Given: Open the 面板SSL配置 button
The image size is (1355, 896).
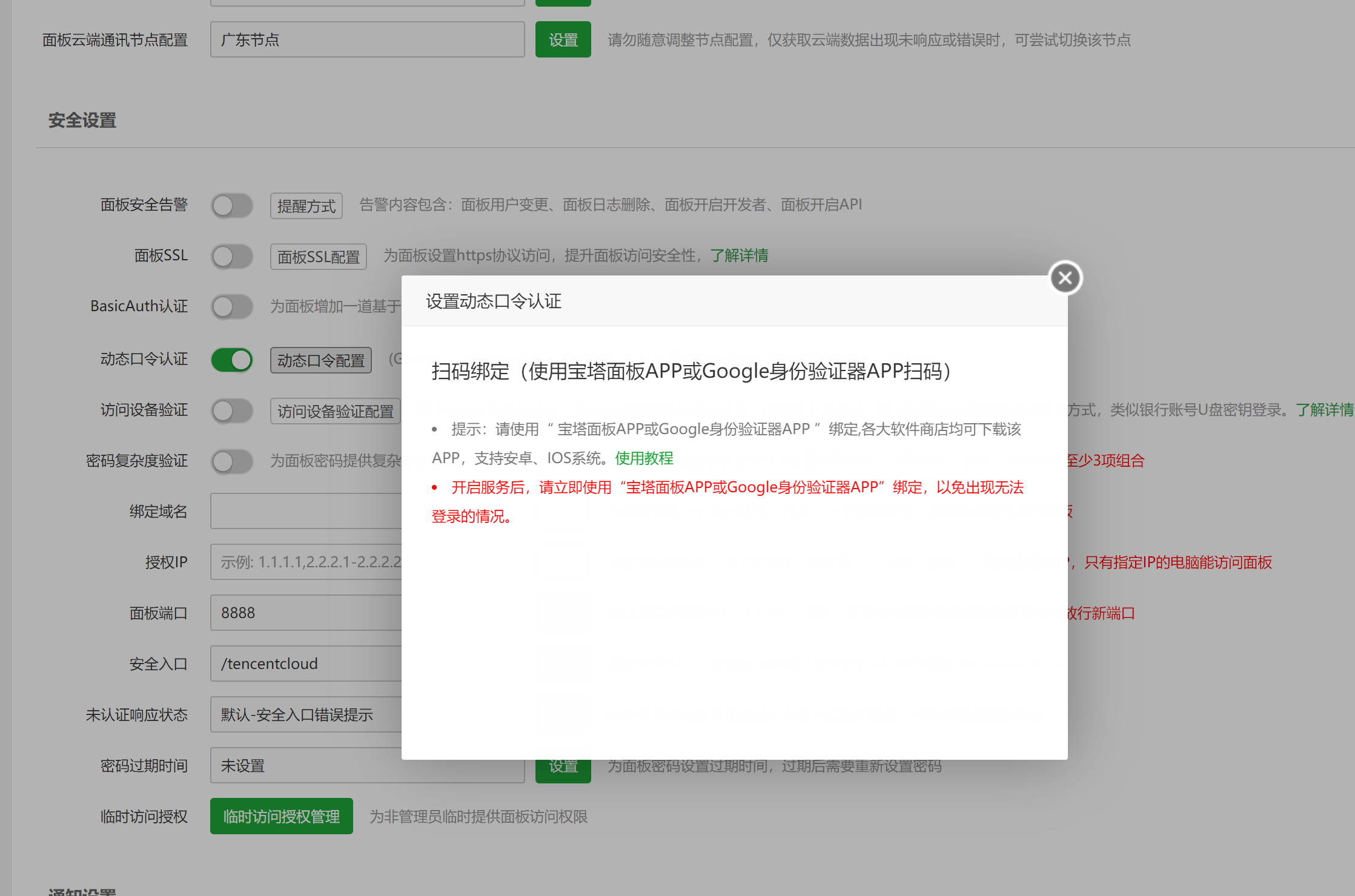Looking at the screenshot, I should coord(319,257).
